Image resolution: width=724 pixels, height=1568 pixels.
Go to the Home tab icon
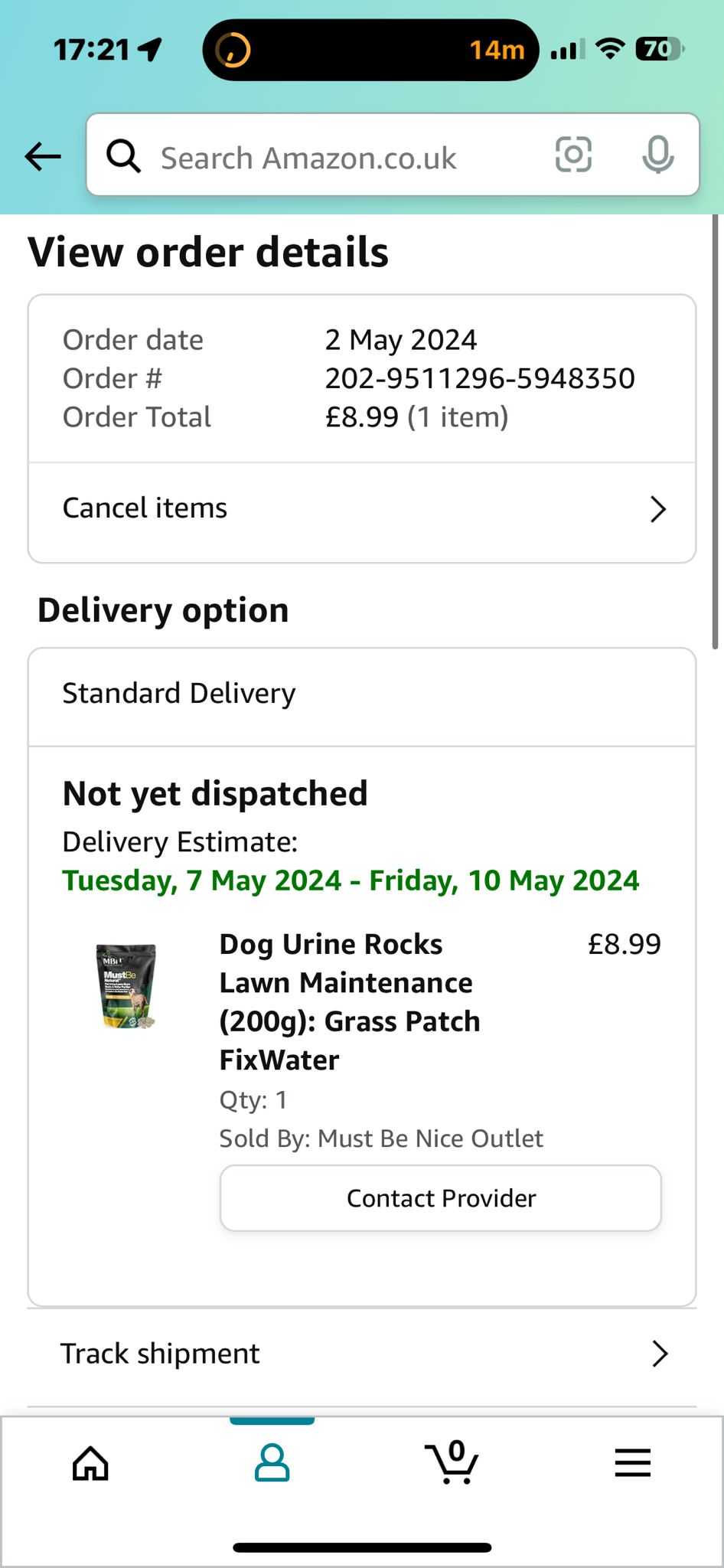click(x=90, y=1463)
